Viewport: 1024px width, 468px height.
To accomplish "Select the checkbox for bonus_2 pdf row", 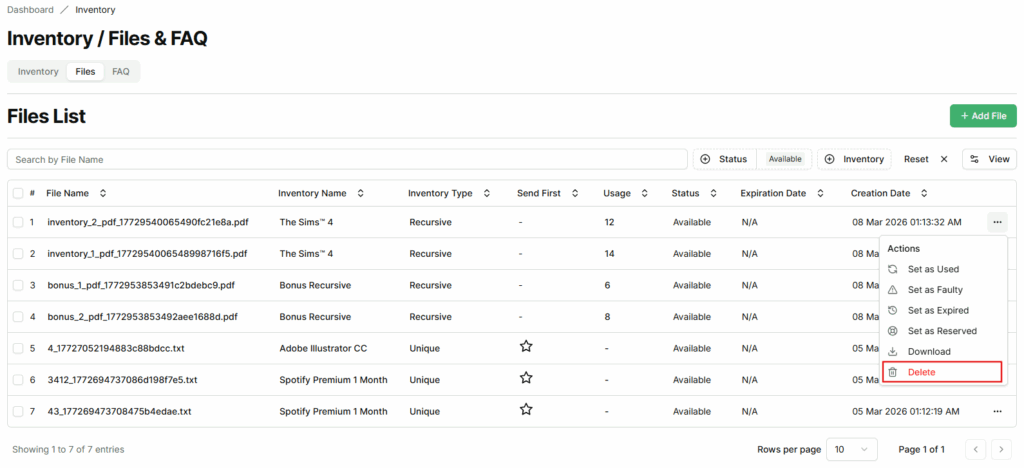I will point(17,317).
